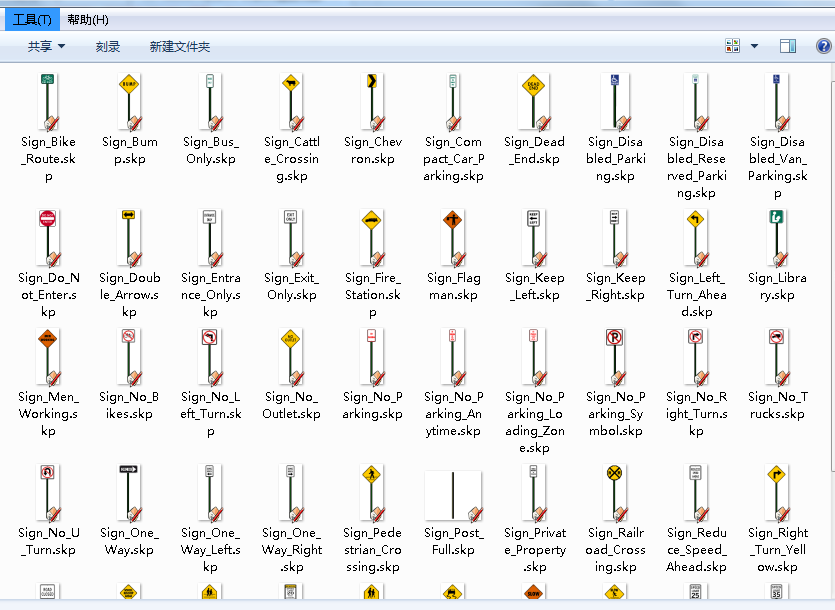Select the Sign_Private_Property.skp file icon
Screen dimensions: 835x610
[534, 493]
